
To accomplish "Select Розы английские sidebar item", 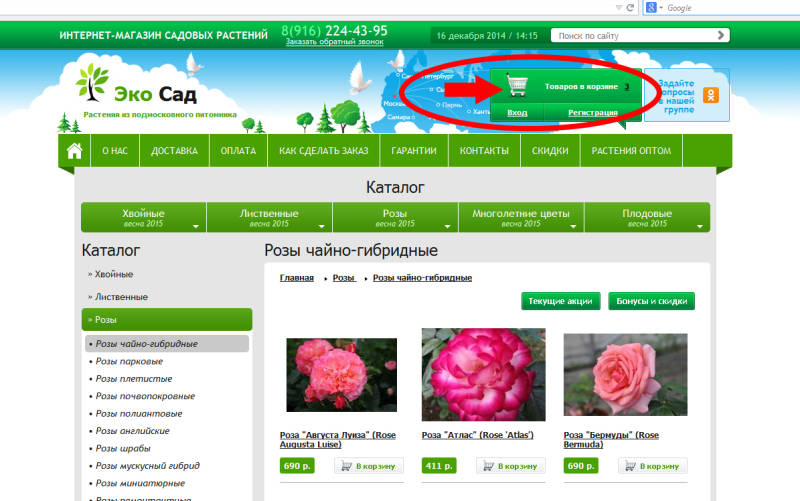I will click(x=132, y=431).
